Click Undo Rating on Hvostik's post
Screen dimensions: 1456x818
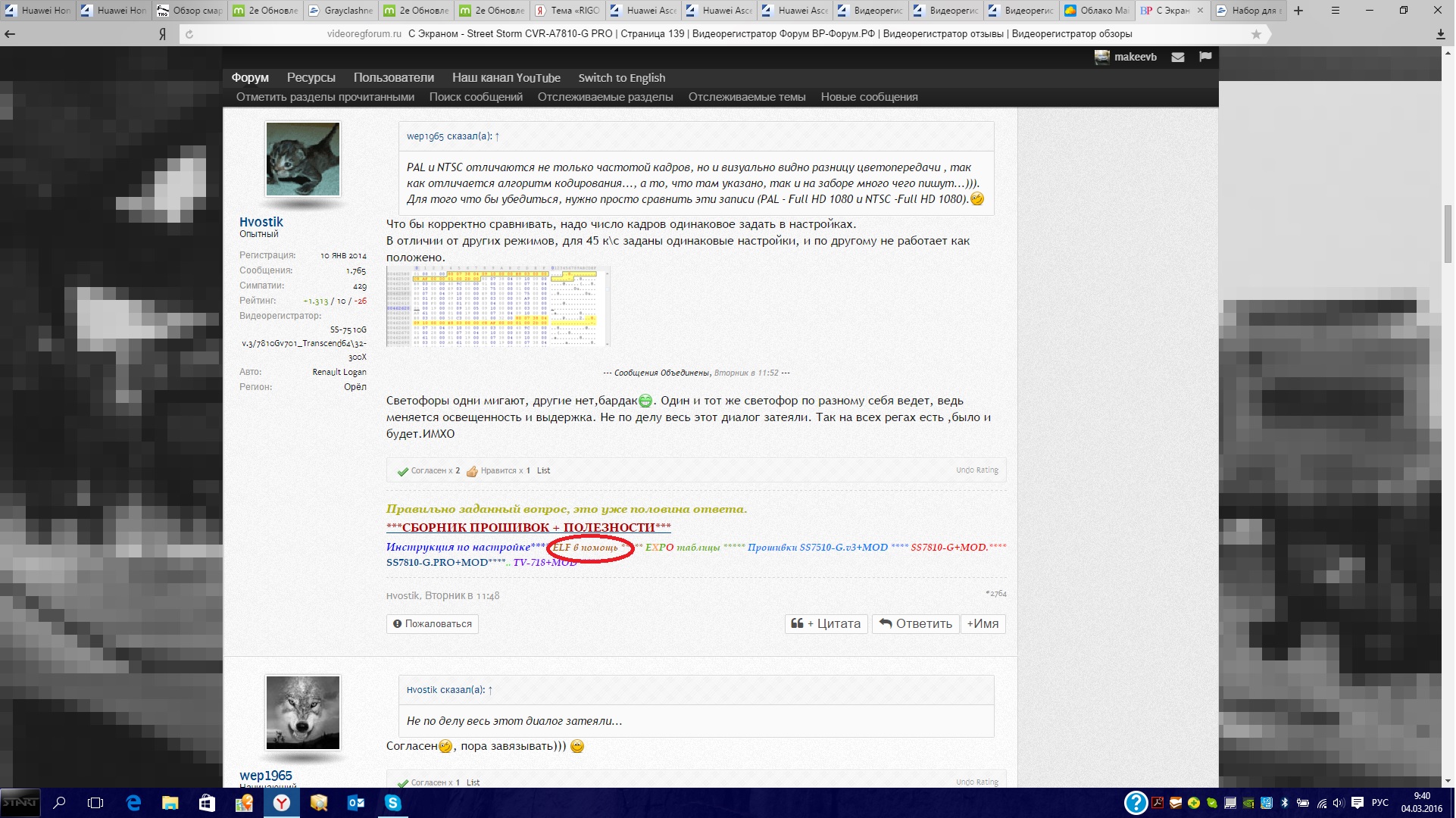tap(976, 470)
